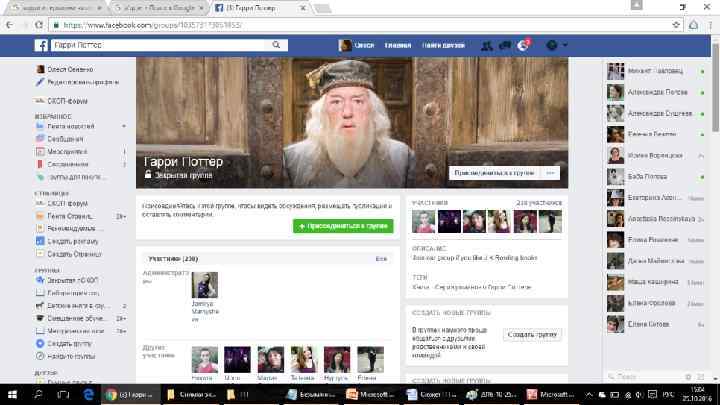Screen dimensions: 720x405
Task: Open Редактировать профиль link
Action: [x=83, y=82]
